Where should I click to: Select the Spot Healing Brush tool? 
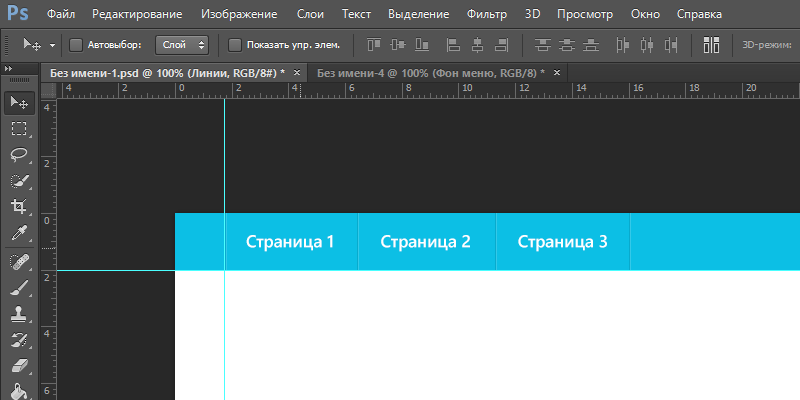[19, 261]
